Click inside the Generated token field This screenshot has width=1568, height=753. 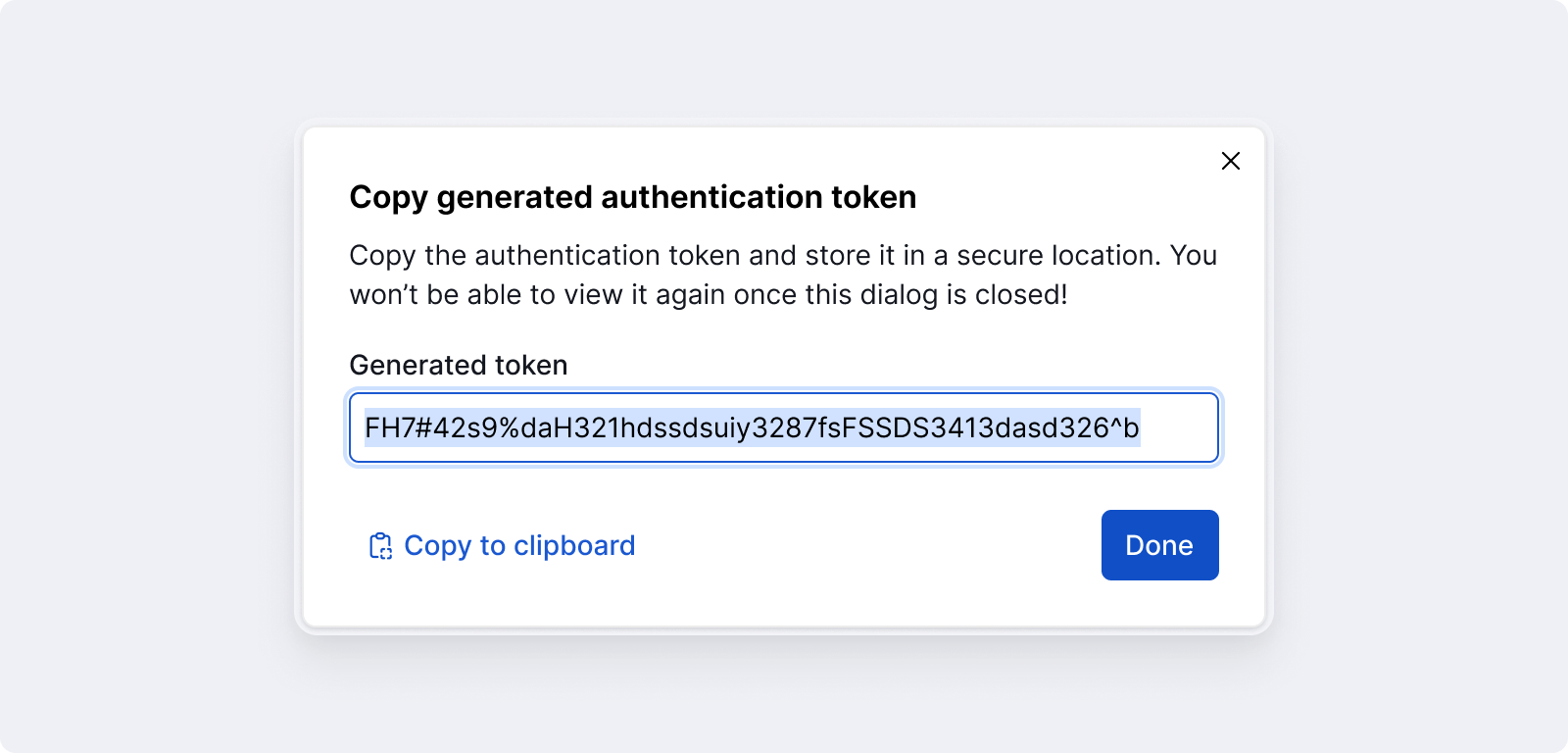pyautogui.click(x=784, y=427)
